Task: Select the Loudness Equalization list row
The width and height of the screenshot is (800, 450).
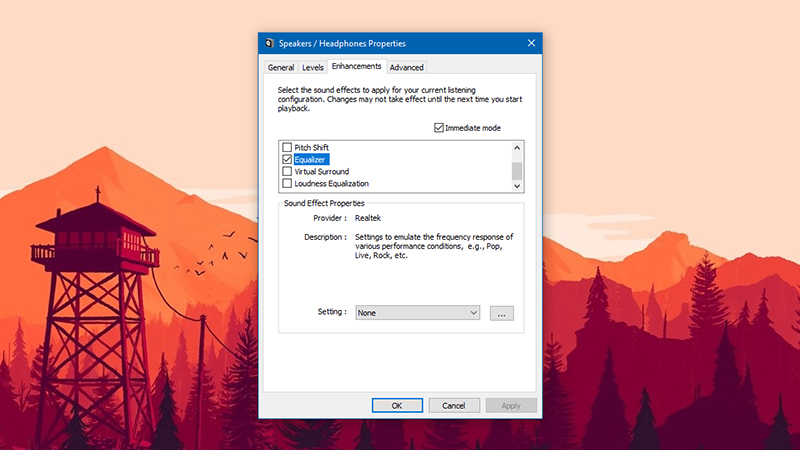Action: click(x=332, y=184)
